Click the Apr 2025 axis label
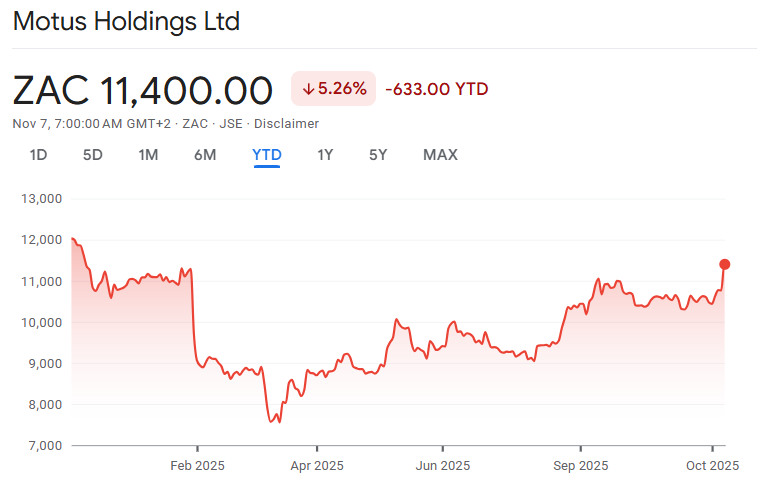 [x=316, y=466]
